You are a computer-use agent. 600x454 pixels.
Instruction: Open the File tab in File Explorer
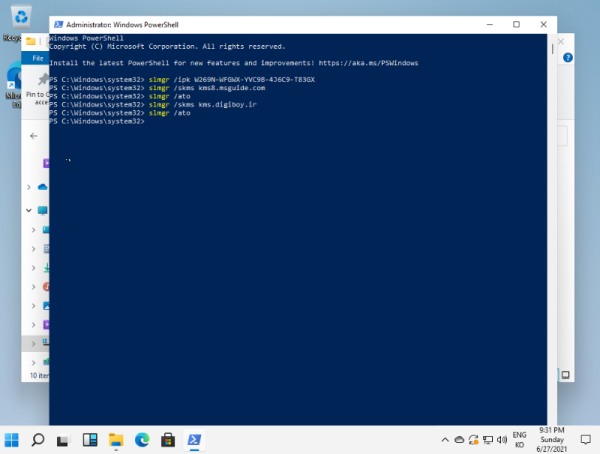[x=38, y=58]
